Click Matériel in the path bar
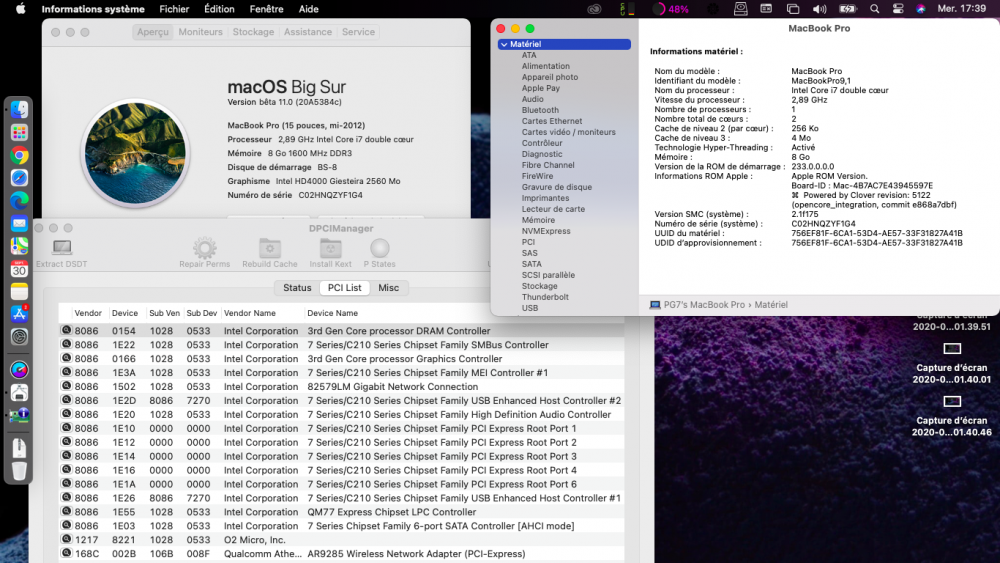Image resolution: width=1000 pixels, height=563 pixels. pos(771,305)
